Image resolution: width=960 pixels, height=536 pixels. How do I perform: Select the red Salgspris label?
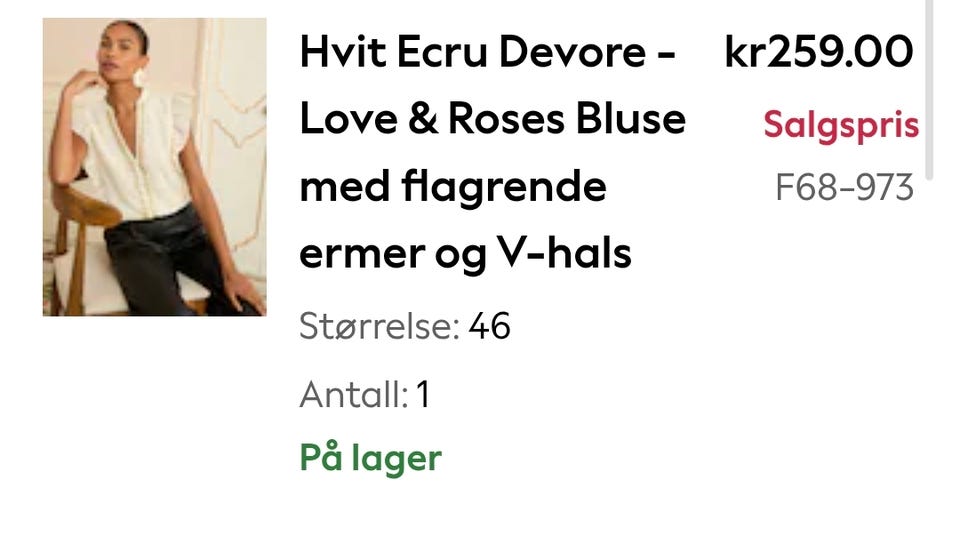(841, 125)
